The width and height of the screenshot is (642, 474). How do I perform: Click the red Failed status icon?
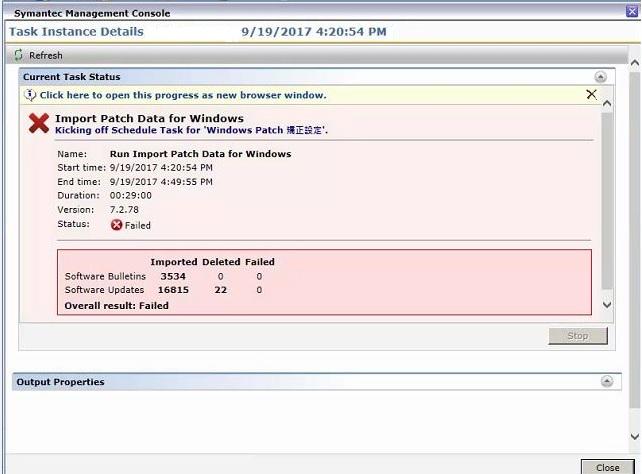[x=116, y=225]
